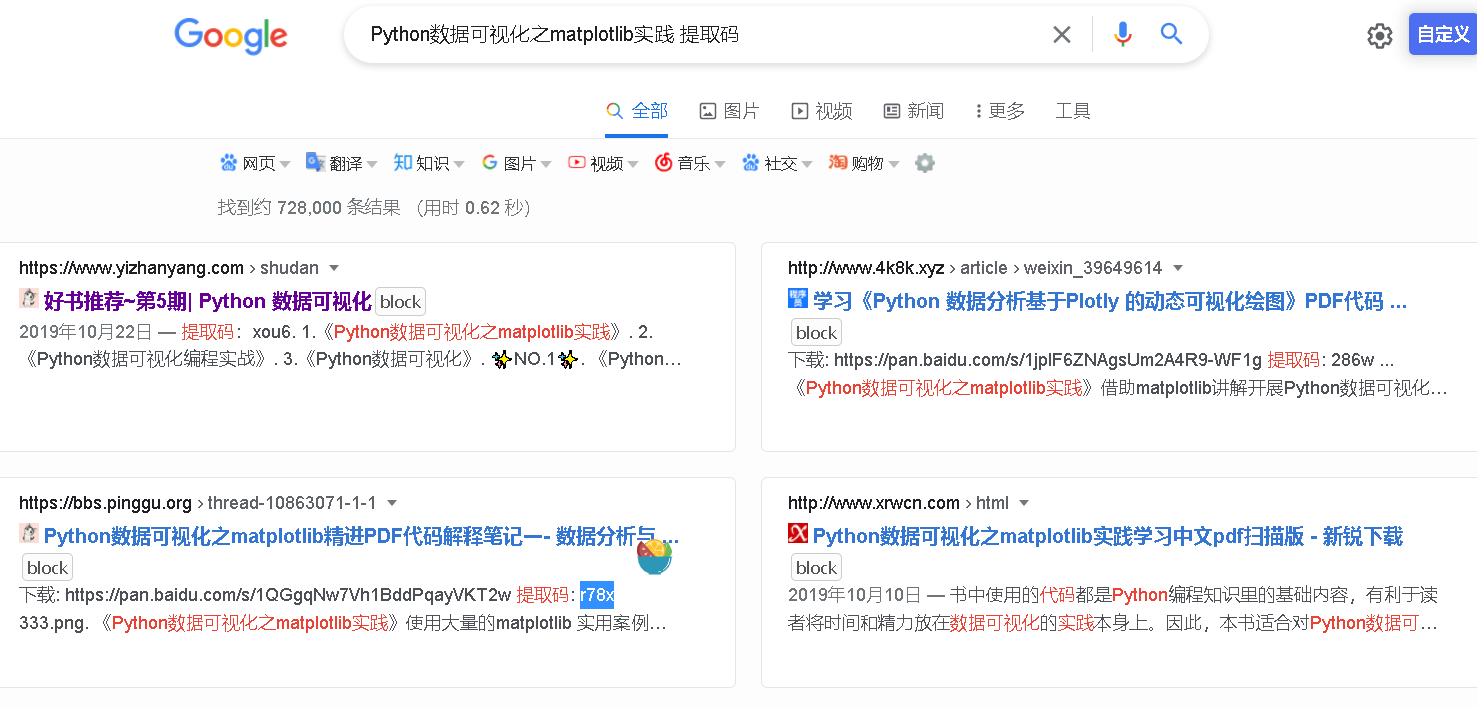Open settings gear at top right

click(x=1380, y=36)
